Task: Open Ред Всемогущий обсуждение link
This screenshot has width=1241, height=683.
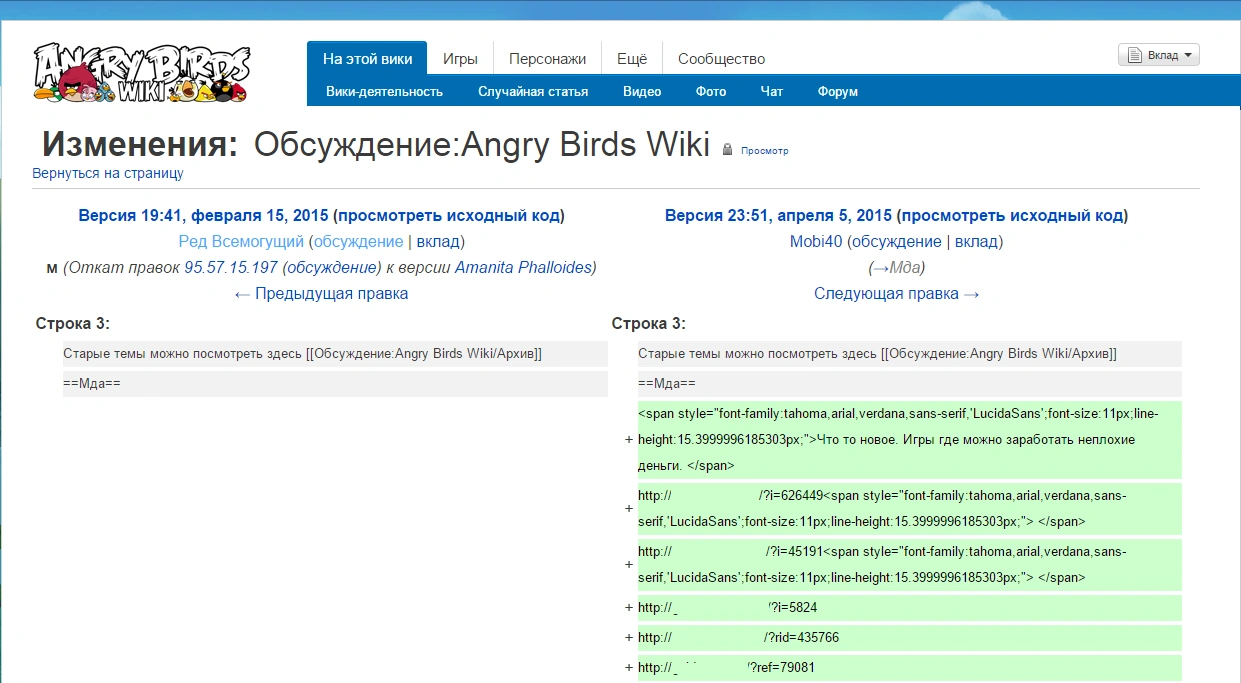Action: pyautogui.click(x=359, y=241)
